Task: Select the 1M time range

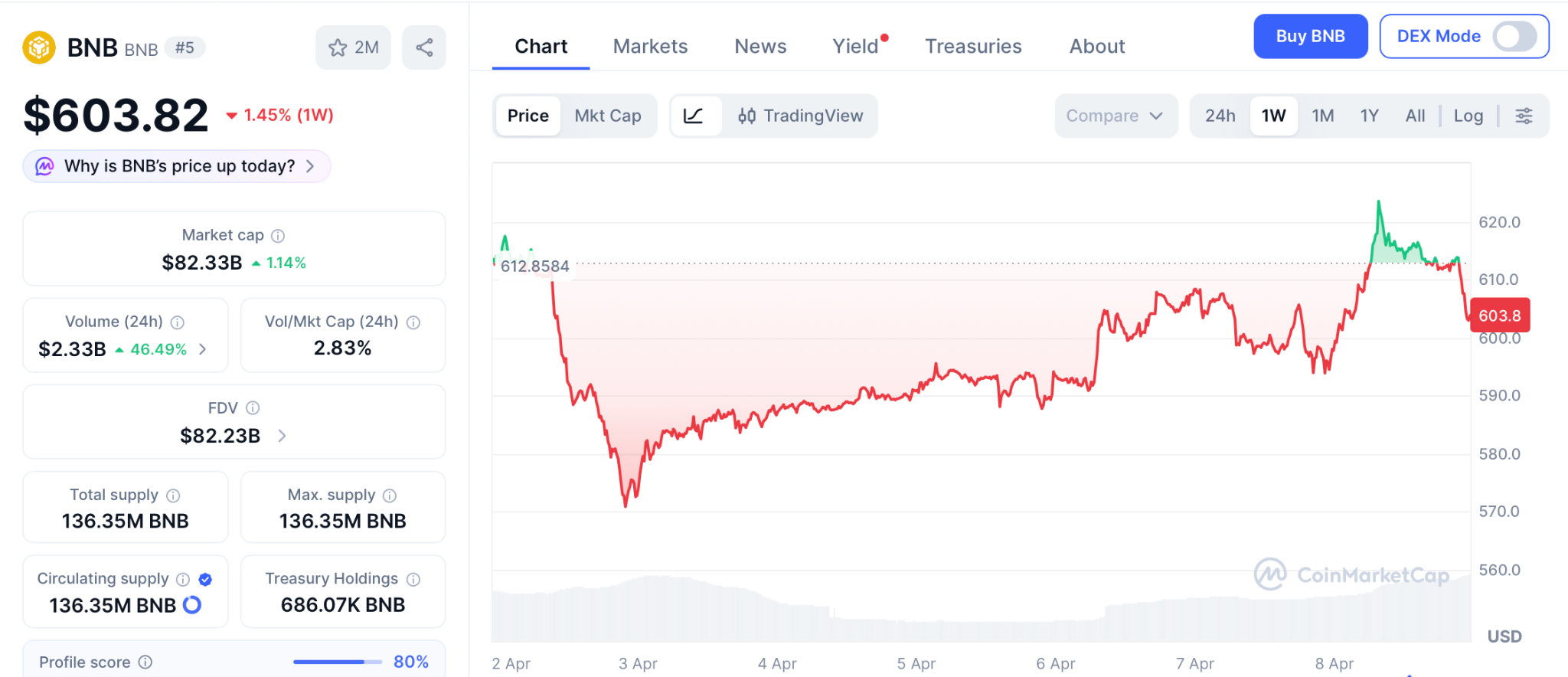Action: 1322,116
